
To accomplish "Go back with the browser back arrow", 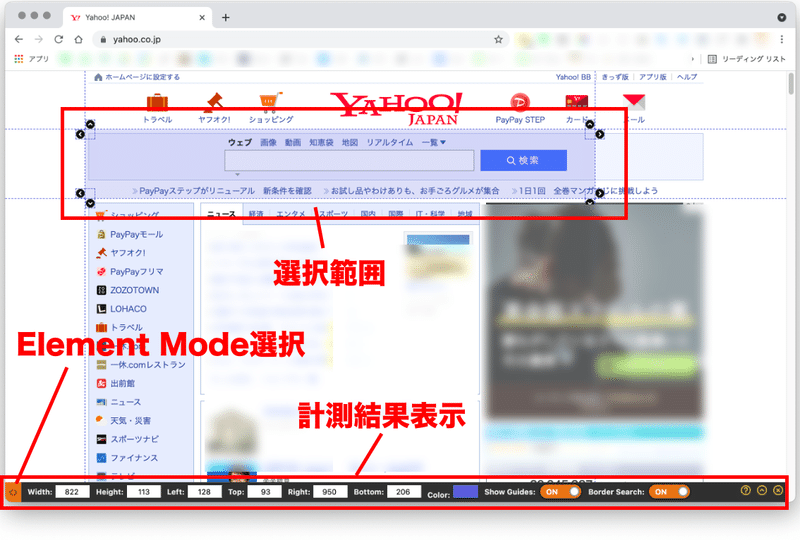I will click(x=19, y=39).
